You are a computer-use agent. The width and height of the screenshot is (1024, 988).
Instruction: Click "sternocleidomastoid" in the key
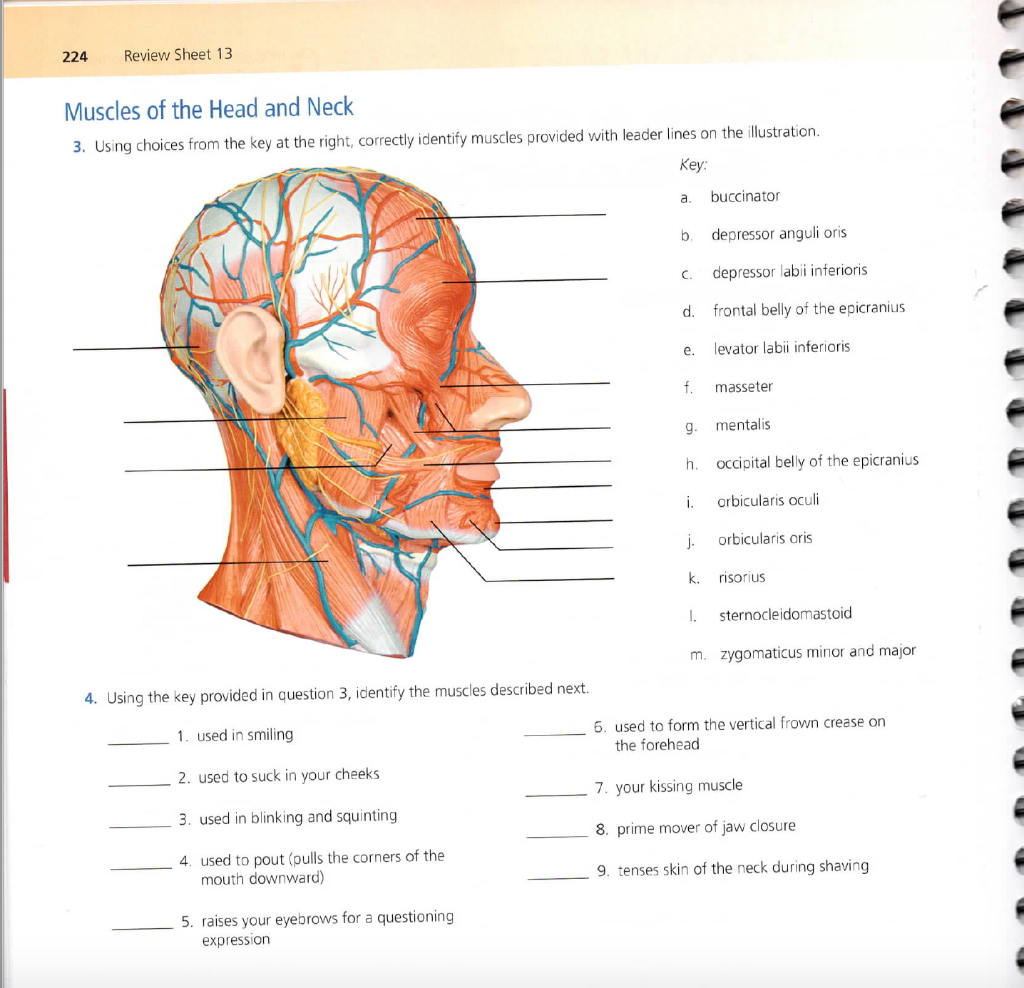pyautogui.click(x=785, y=614)
